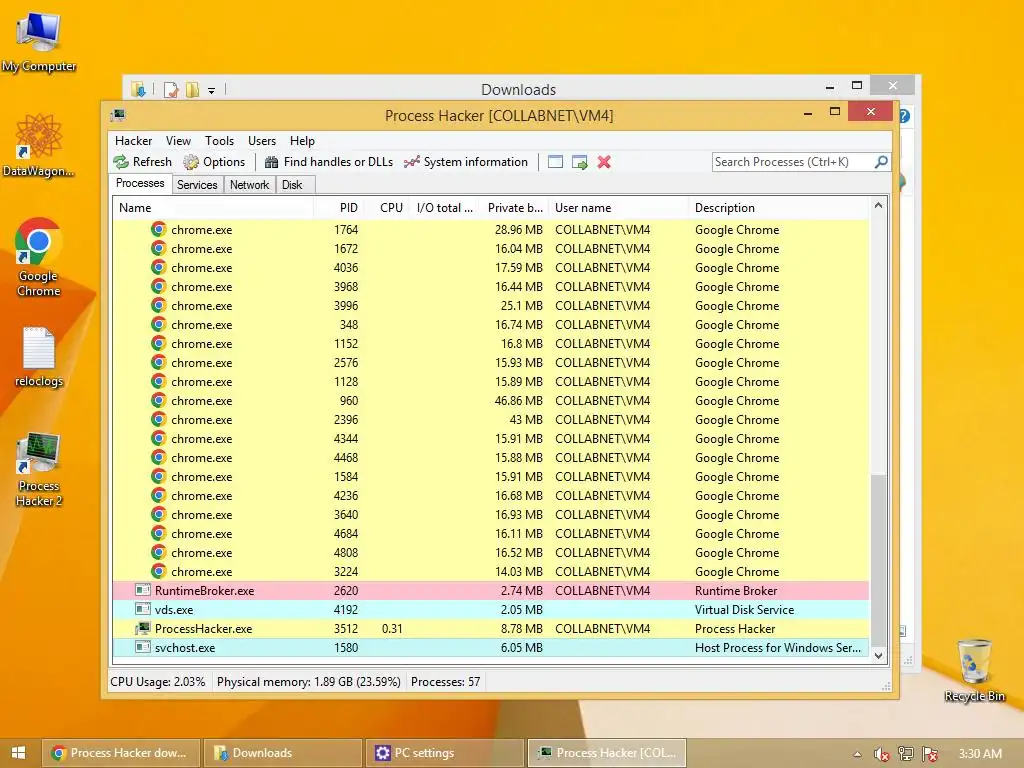This screenshot has height=768, width=1024.
Task: Open Find handles or DLLs
Action: click(x=328, y=162)
